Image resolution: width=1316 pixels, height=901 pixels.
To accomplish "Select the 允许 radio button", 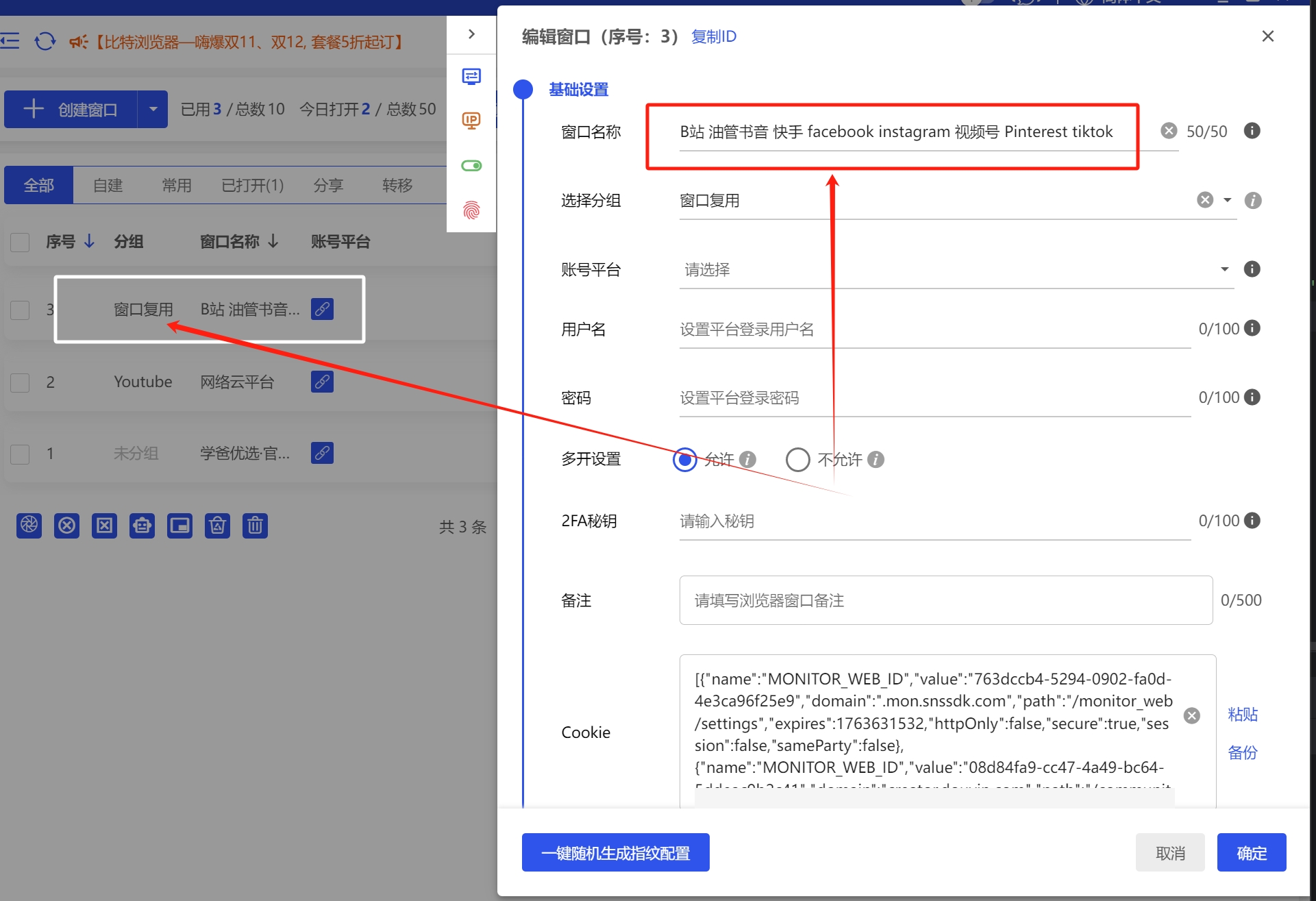I will 684,459.
